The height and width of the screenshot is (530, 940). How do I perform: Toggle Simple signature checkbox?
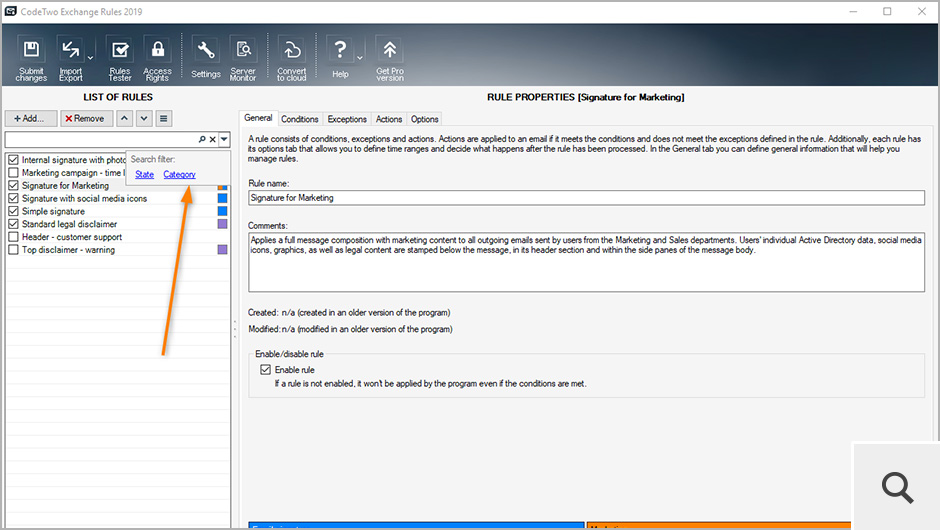pyautogui.click(x=13, y=212)
